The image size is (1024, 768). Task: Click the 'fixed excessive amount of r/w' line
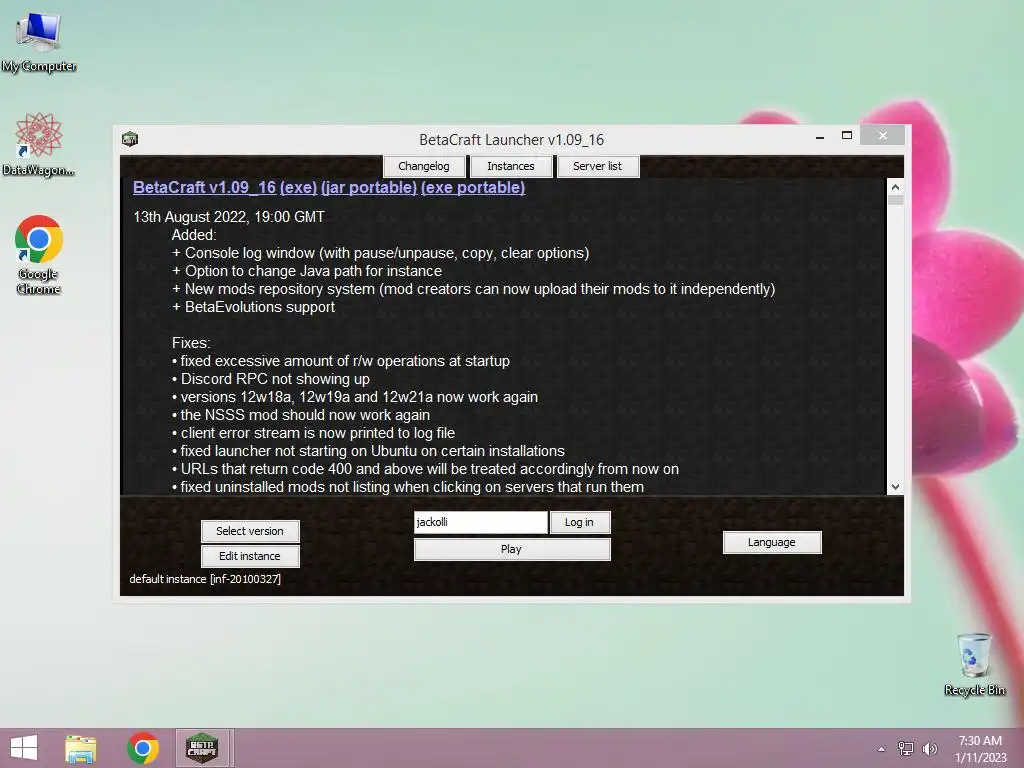pyautogui.click(x=341, y=361)
